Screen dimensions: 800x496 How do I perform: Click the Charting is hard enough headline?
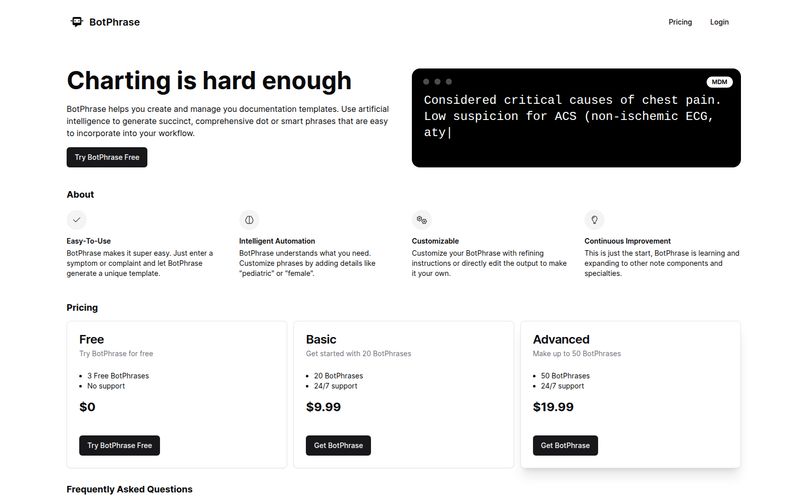point(209,81)
